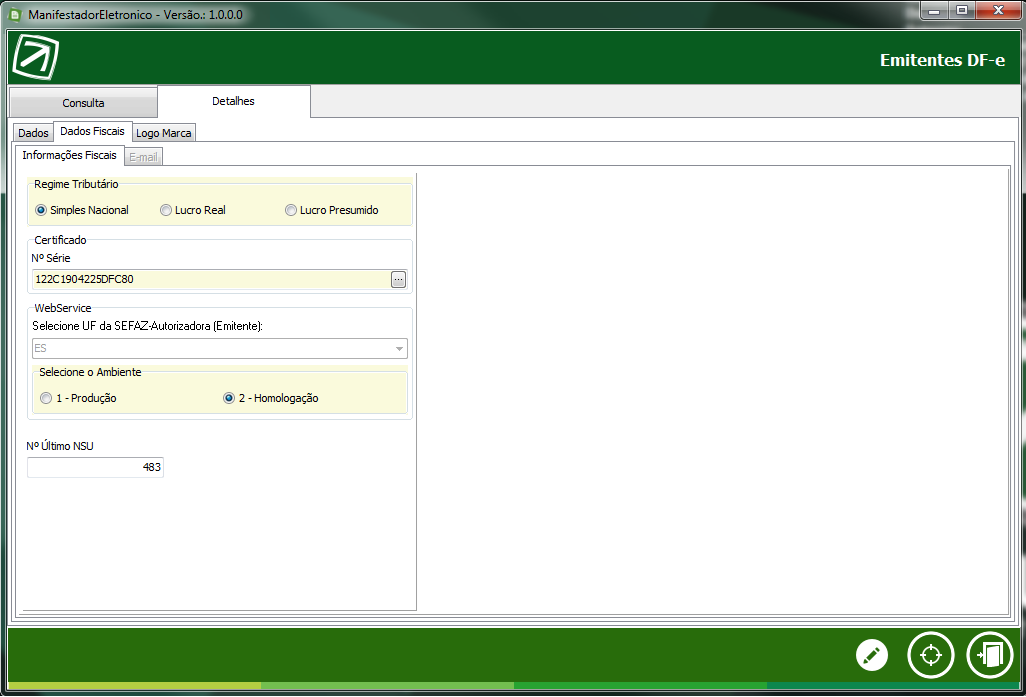Click the Emitentes DF-e header title
Viewport: 1026px width, 697px height.
[x=942, y=60]
